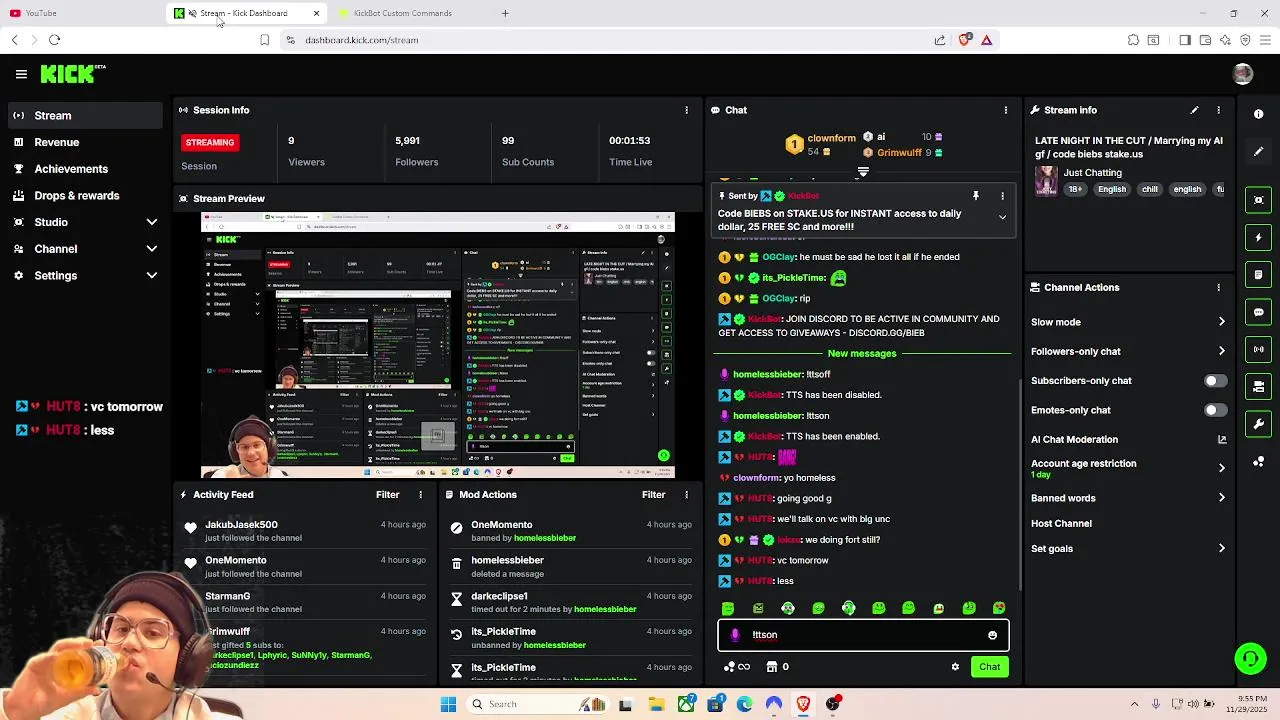Unpin the pinned chat message
Viewport: 1280px width, 720px height.
[x=975, y=196]
